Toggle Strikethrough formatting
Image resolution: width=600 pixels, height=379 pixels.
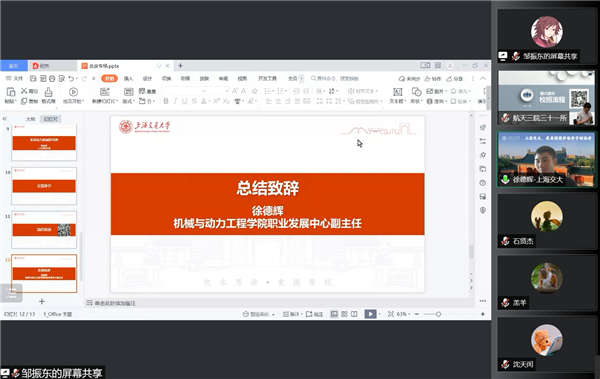194,101
